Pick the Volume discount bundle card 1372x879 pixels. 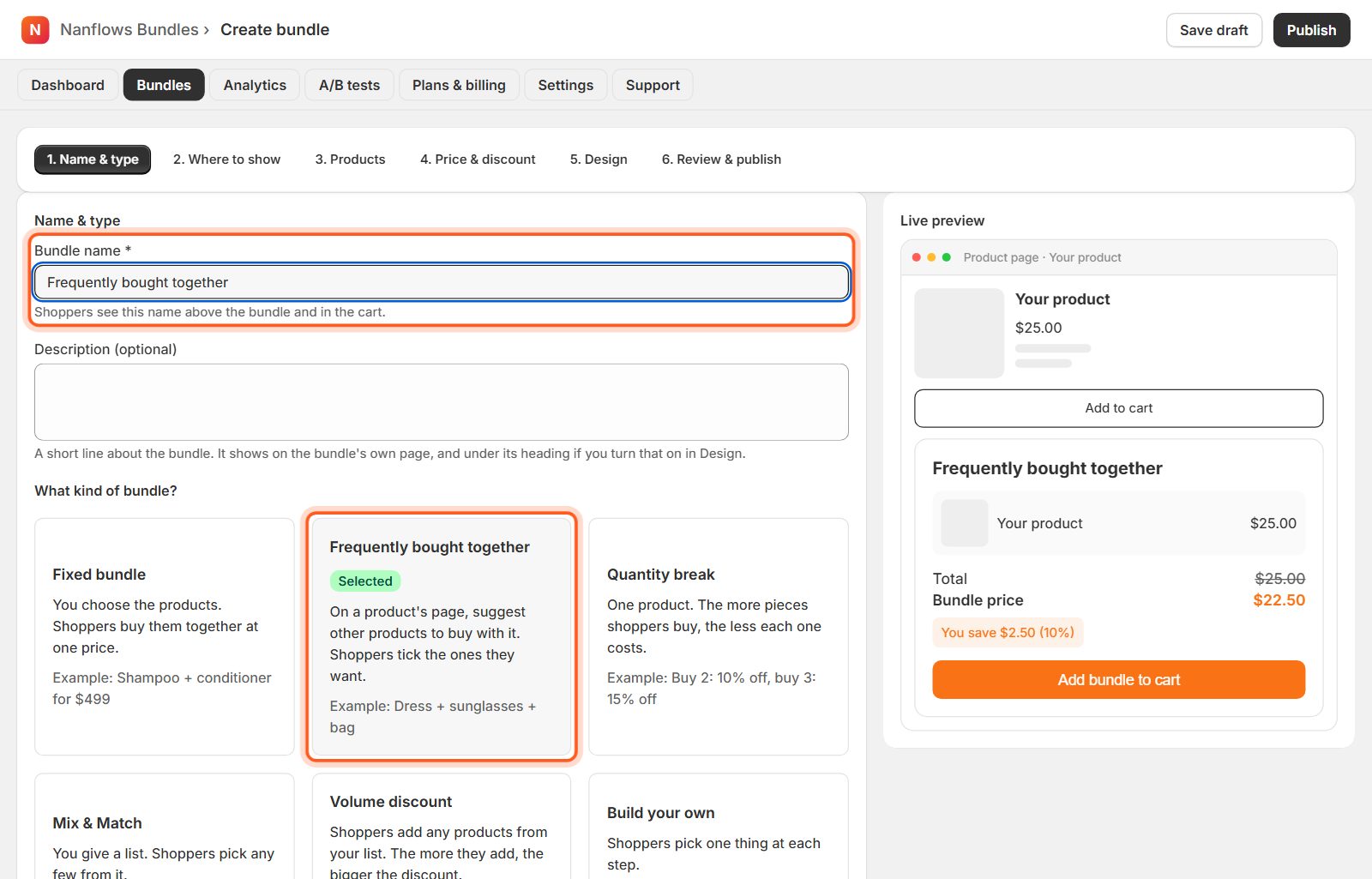(442, 826)
